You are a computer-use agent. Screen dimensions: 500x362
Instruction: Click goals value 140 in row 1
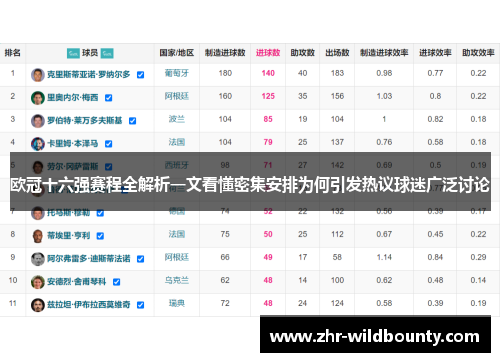[268, 73]
